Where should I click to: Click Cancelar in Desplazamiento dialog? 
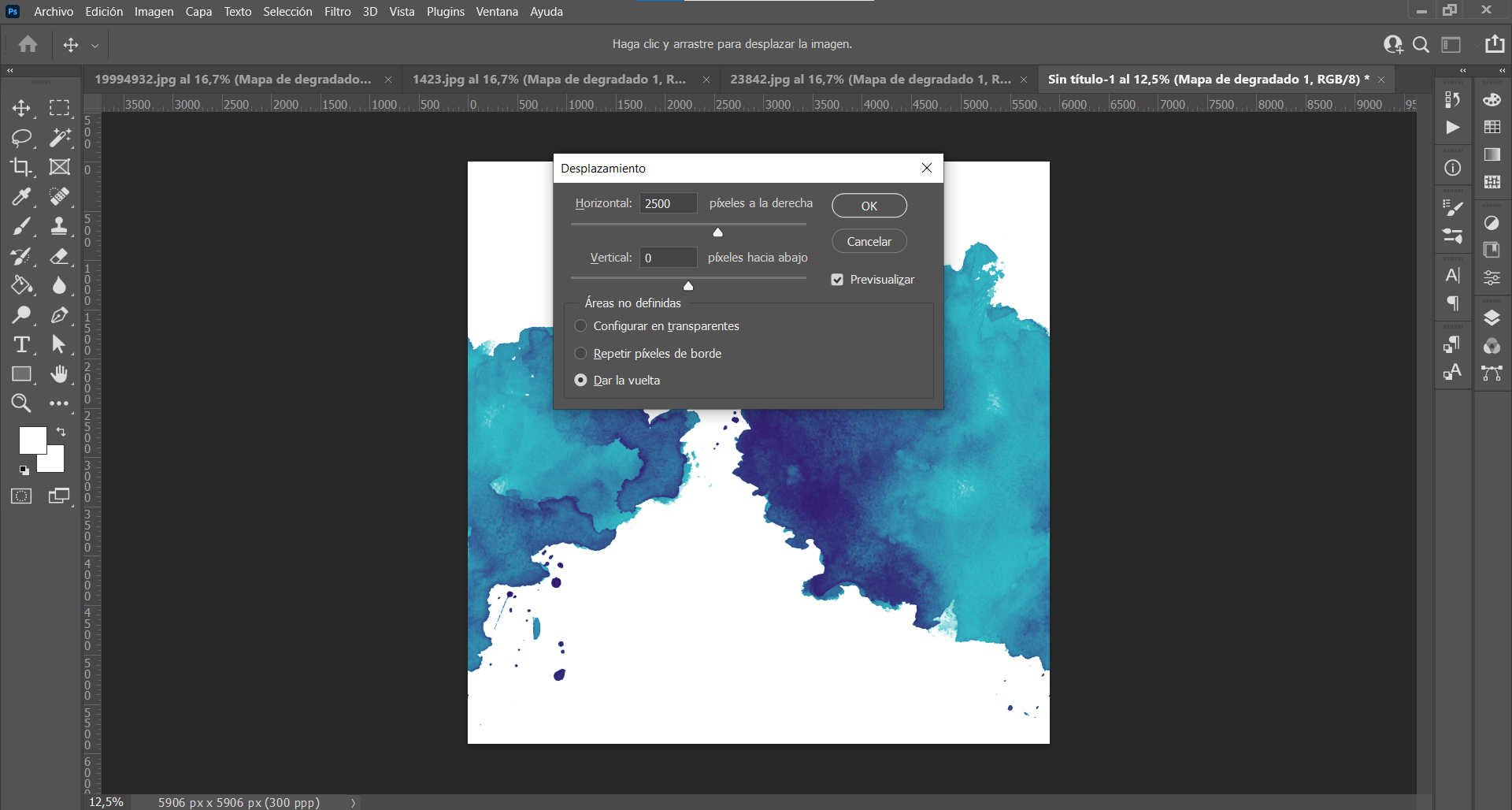(869, 241)
